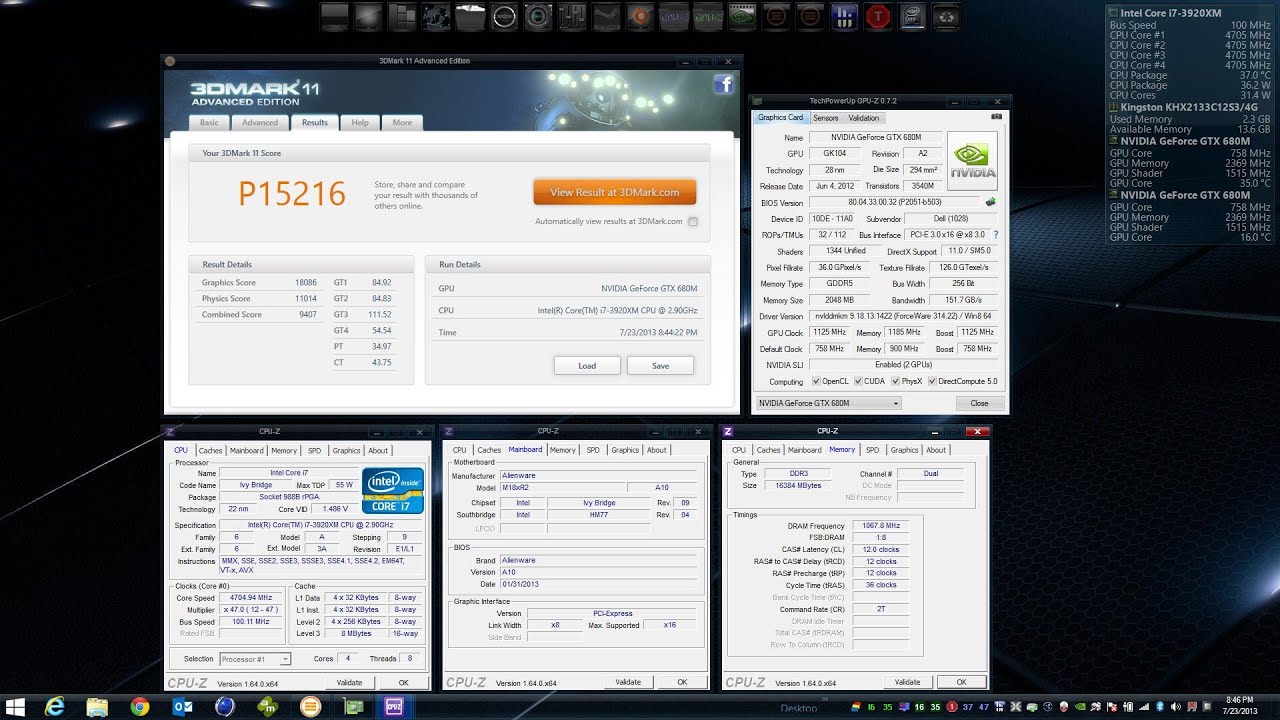The height and width of the screenshot is (720, 1280).
Task: Click the P15216 score text
Action: tap(292, 193)
